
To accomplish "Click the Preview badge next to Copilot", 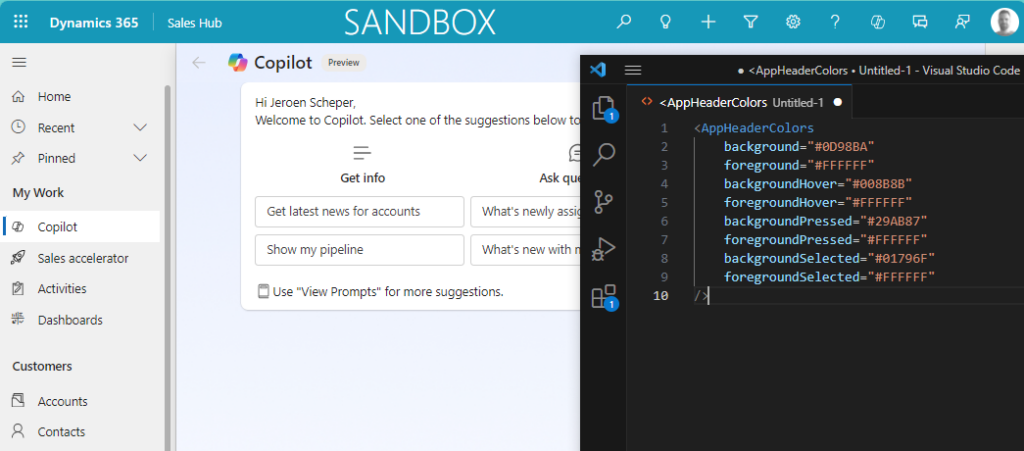I will pos(344,63).
